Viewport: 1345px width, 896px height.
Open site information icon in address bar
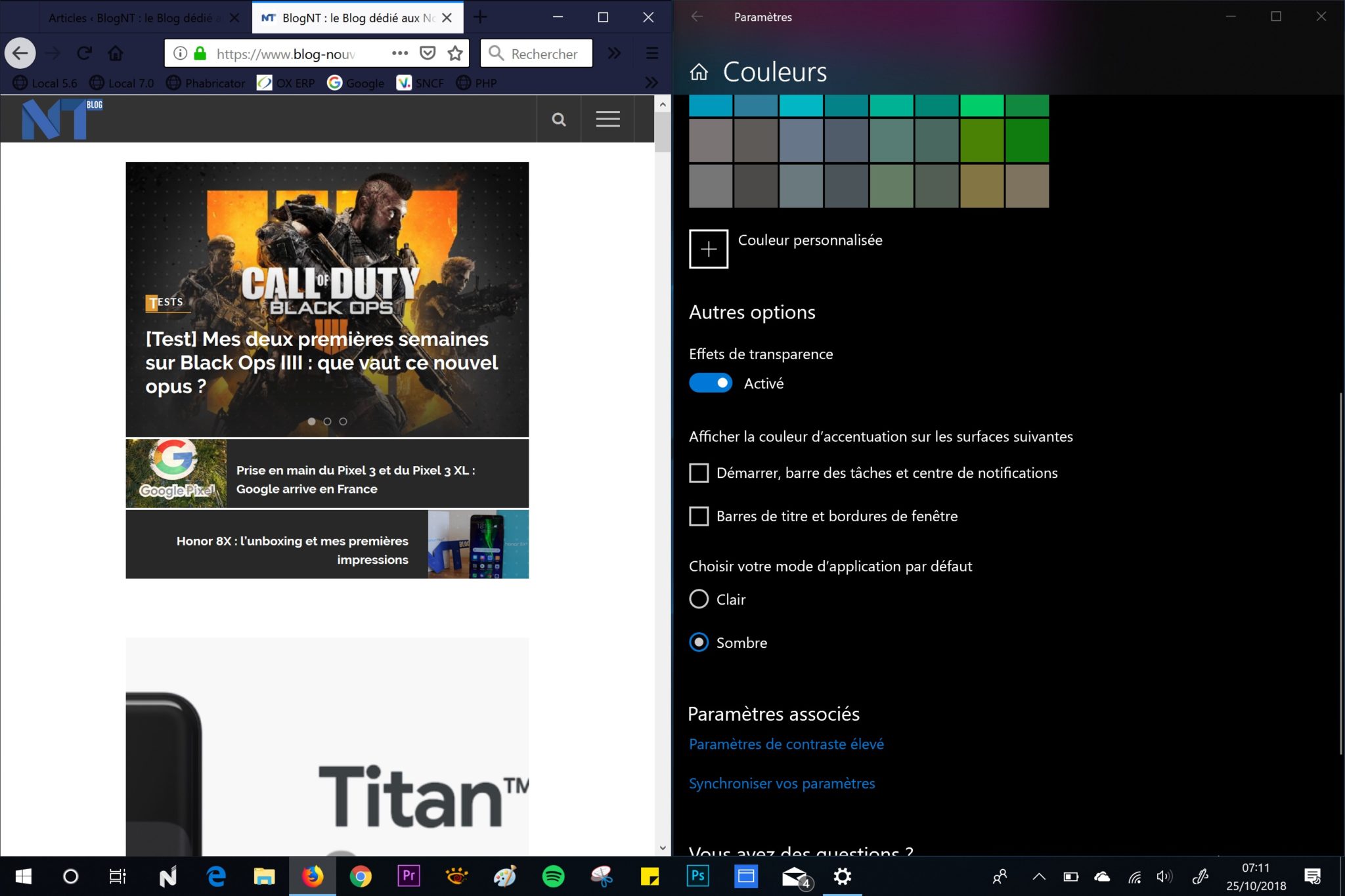(180, 53)
